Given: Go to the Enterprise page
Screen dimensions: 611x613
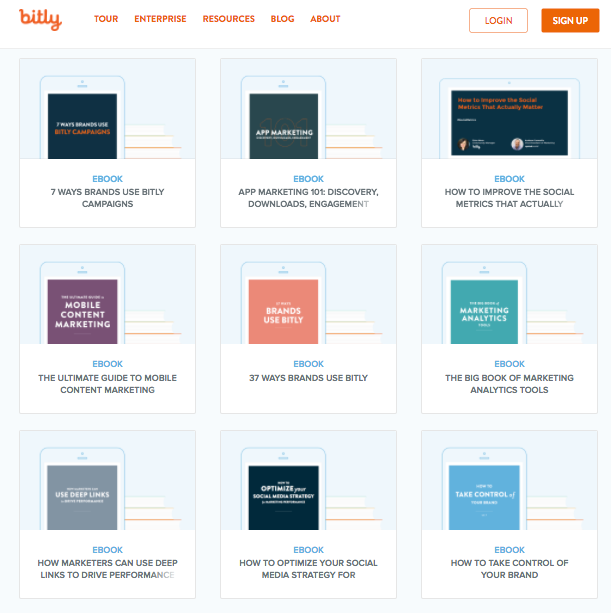Looking at the screenshot, I should [x=160, y=19].
